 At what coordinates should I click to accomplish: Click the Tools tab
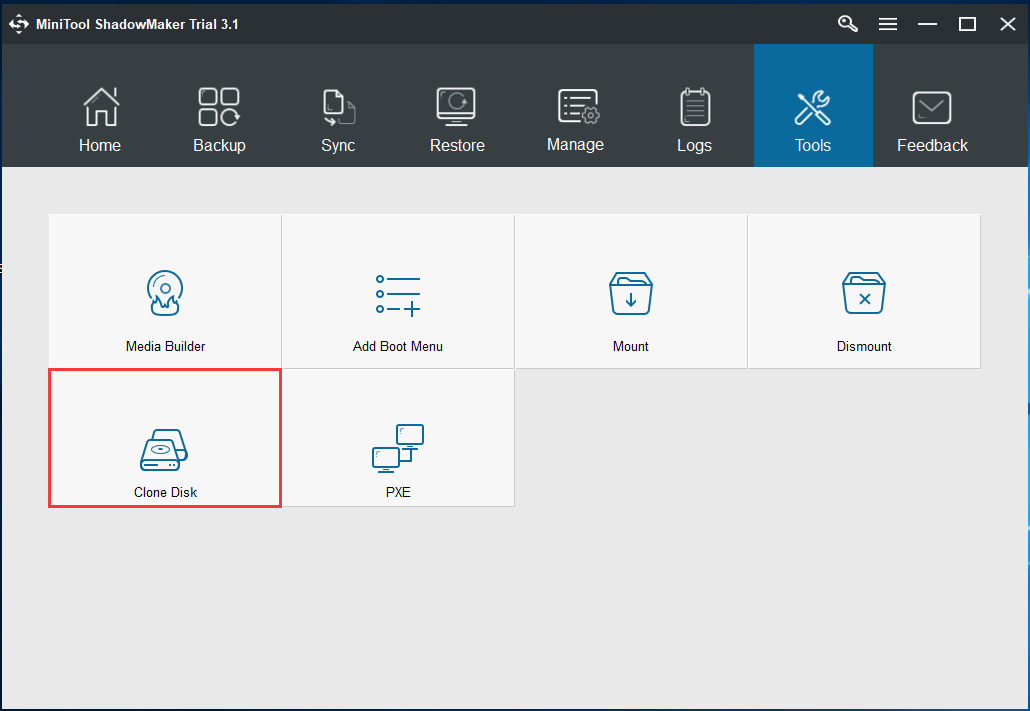(813, 106)
